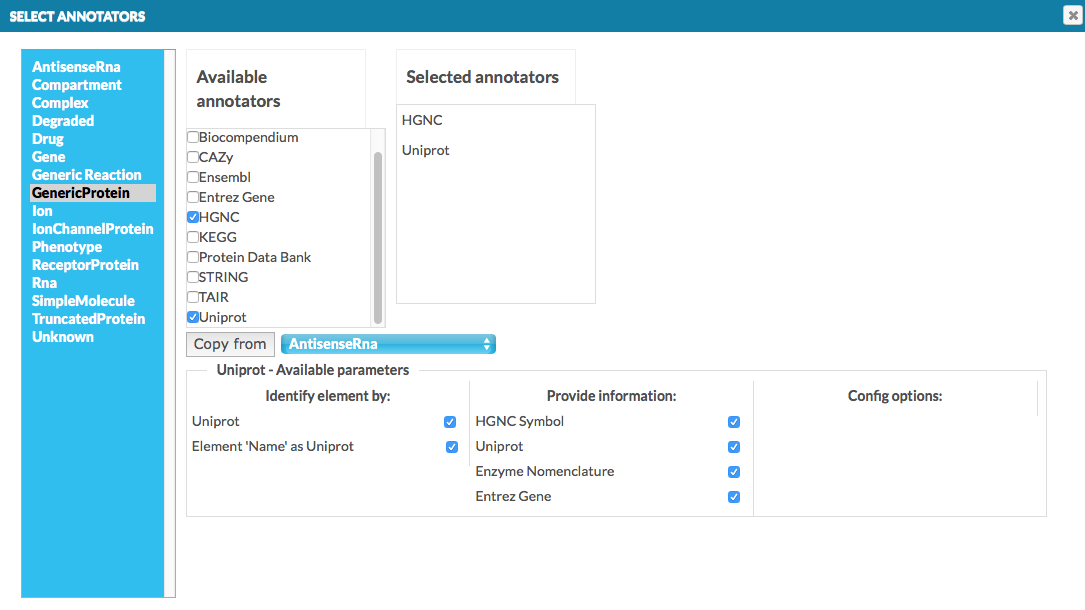This screenshot has height=610, width=1085.
Task: Uncheck Element 'Name' as Uniprot option
Action: click(x=451, y=446)
